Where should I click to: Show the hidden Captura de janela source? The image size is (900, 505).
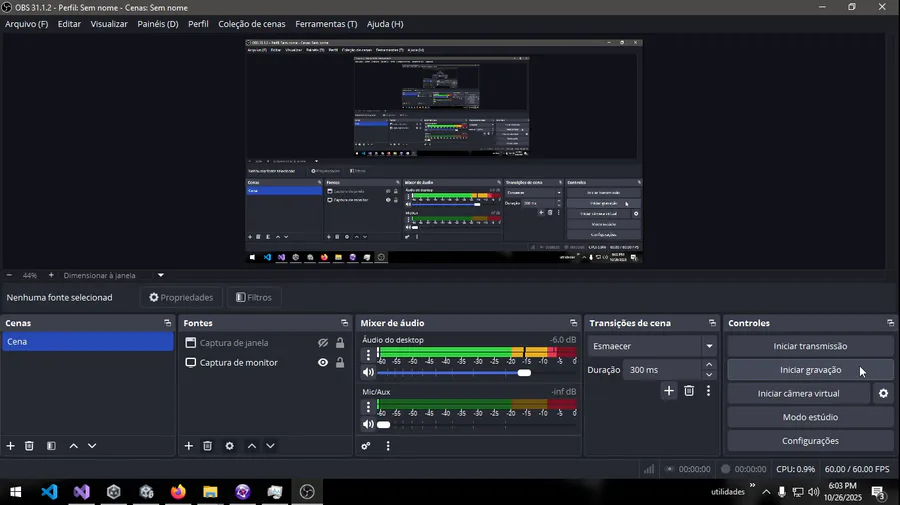click(x=323, y=343)
